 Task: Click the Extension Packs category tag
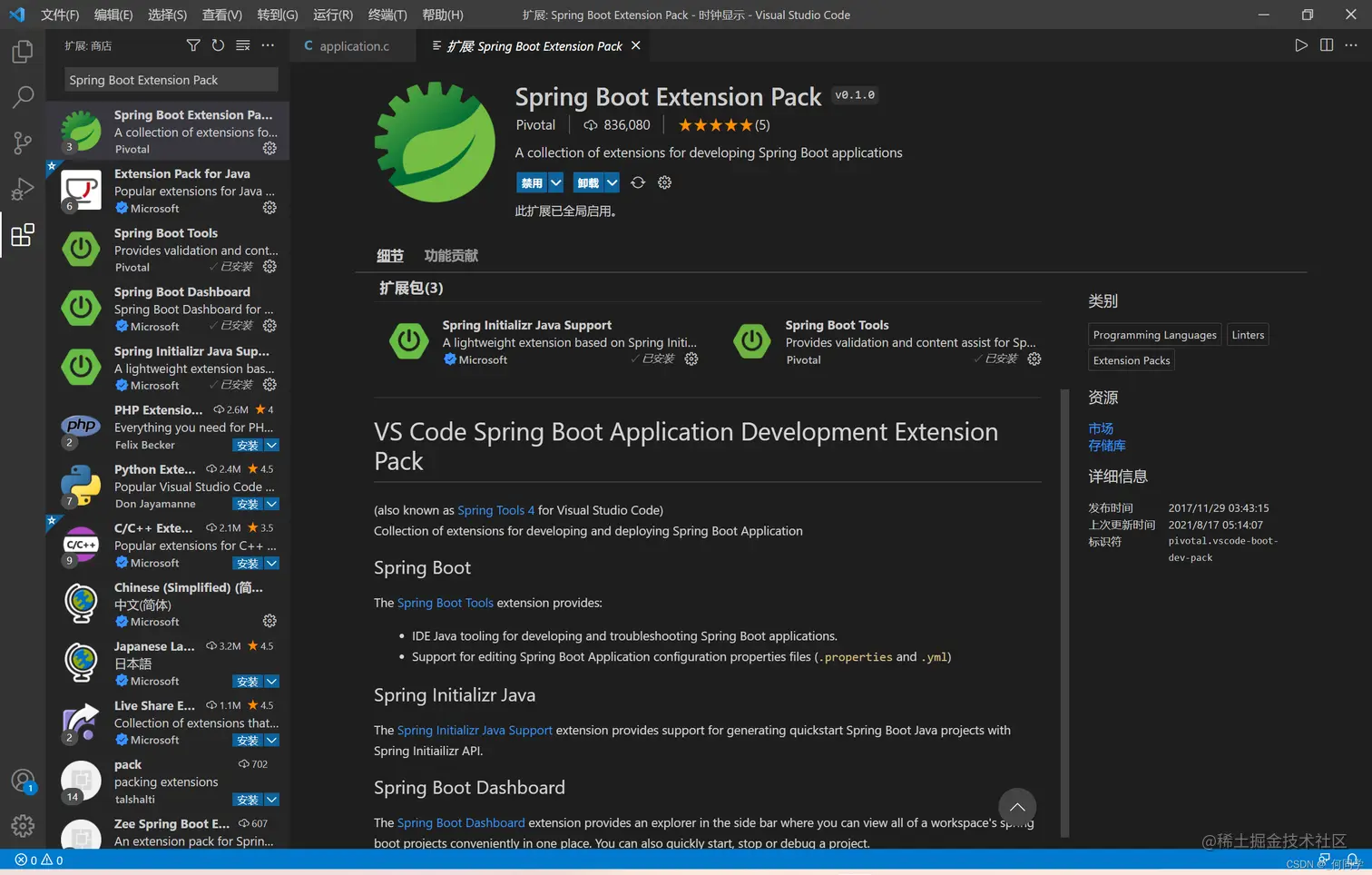pos(1132,360)
